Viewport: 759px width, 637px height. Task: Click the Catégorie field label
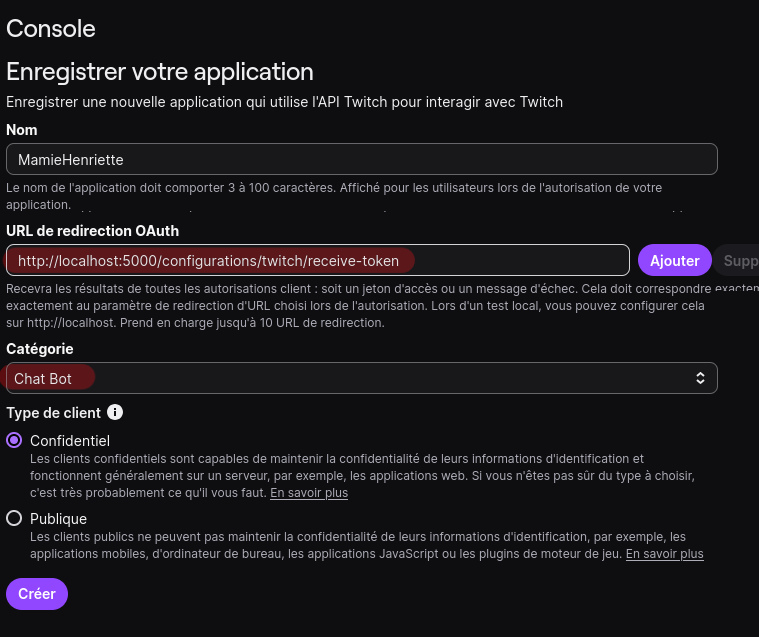coord(40,348)
